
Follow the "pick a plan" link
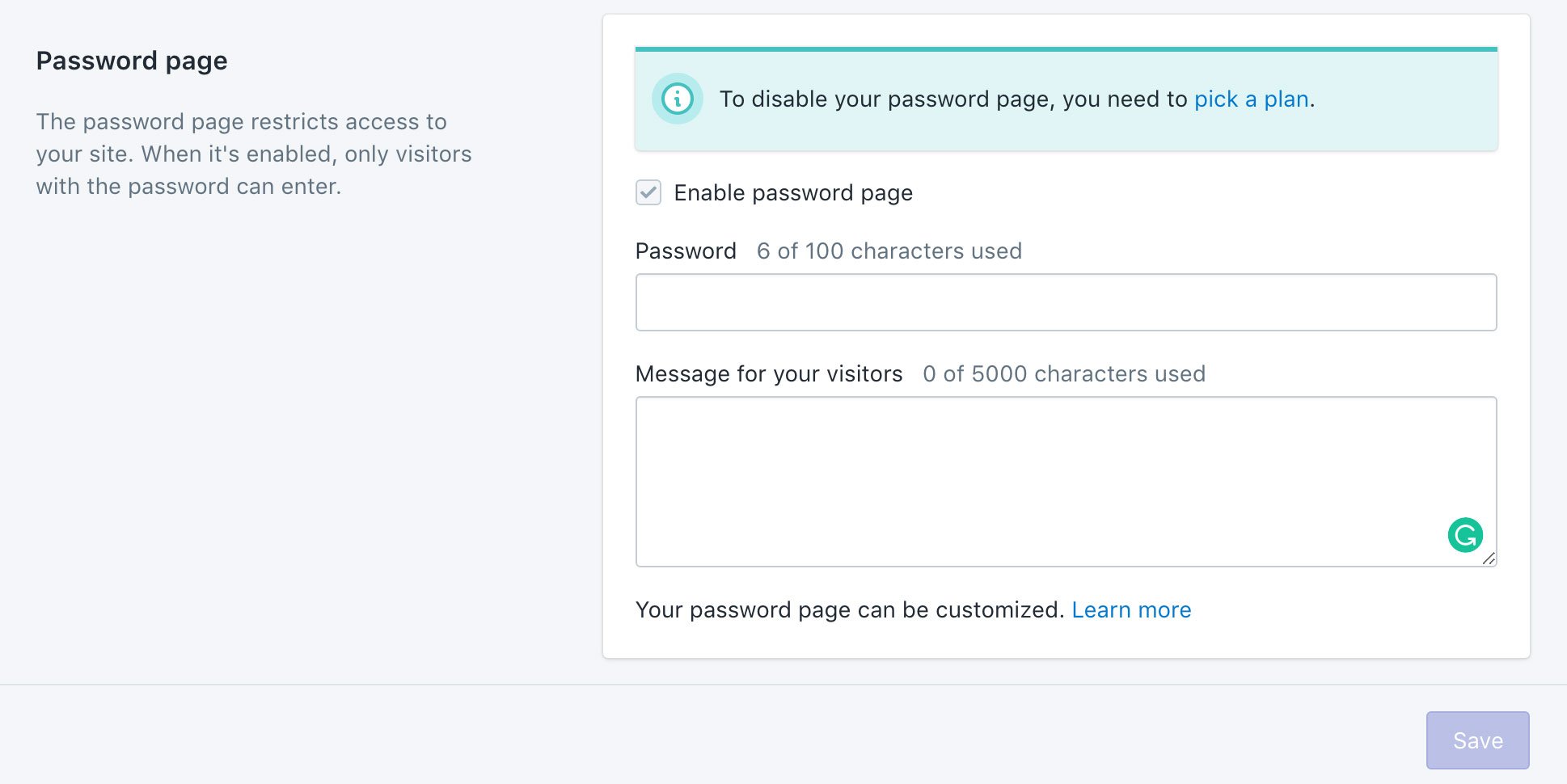pyautogui.click(x=1251, y=99)
